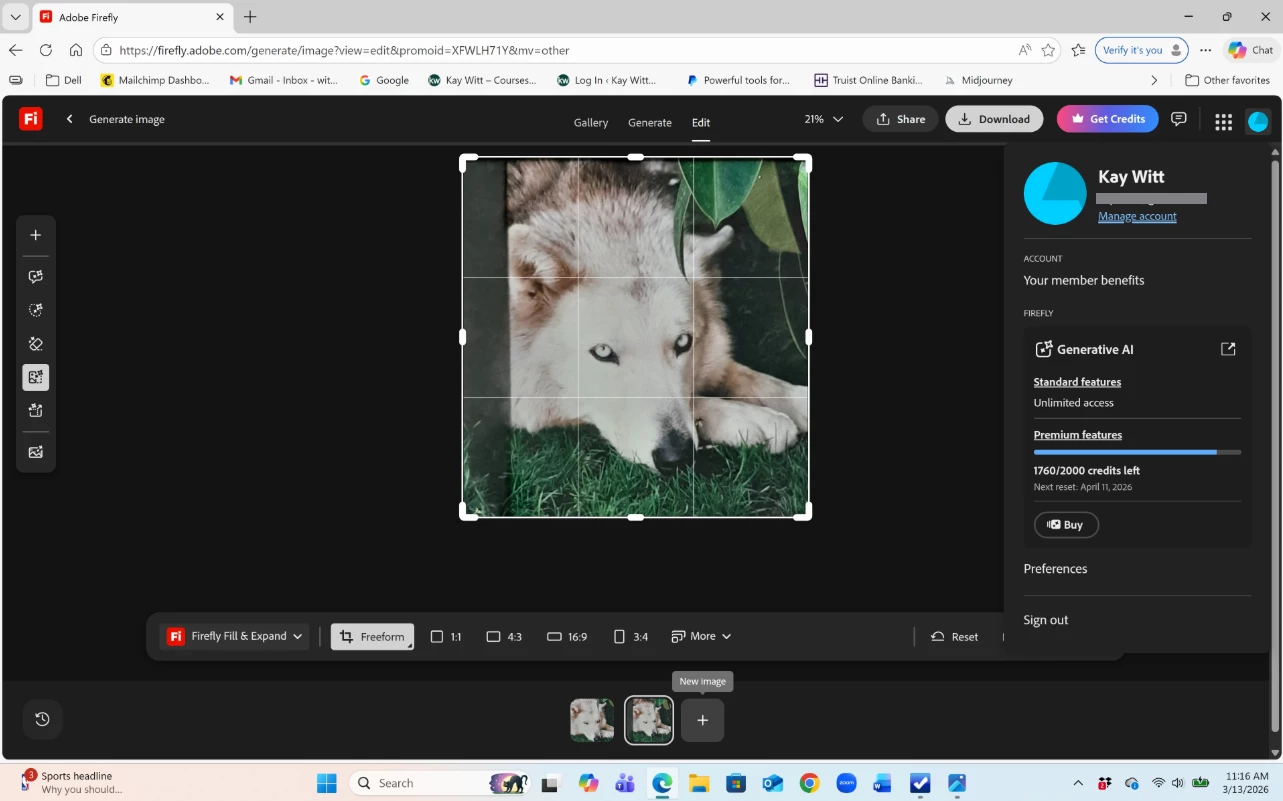Switch to the Generate tab
The width and height of the screenshot is (1283, 801).
[649, 122]
